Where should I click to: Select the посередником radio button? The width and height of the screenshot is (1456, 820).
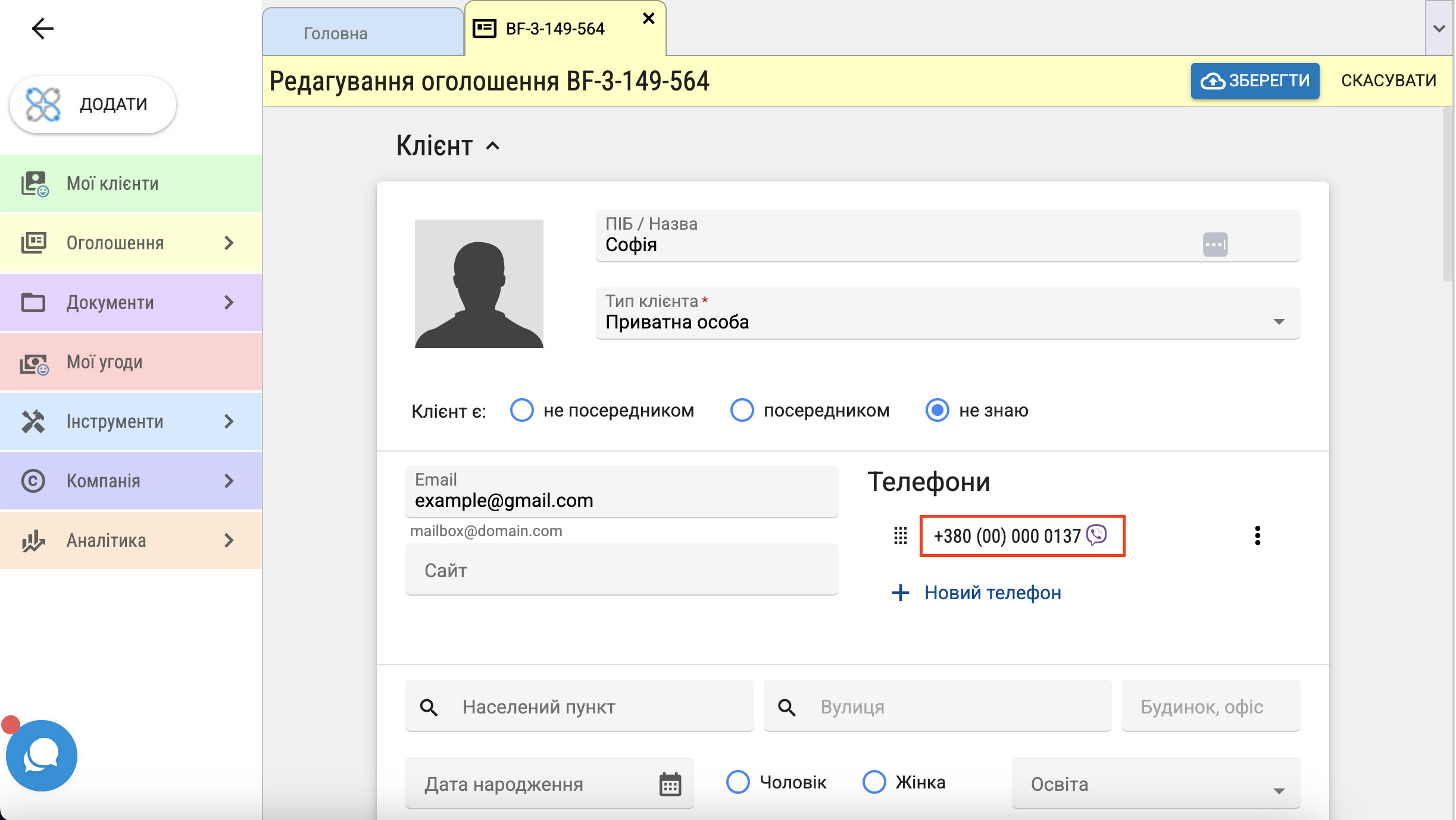[742, 410]
